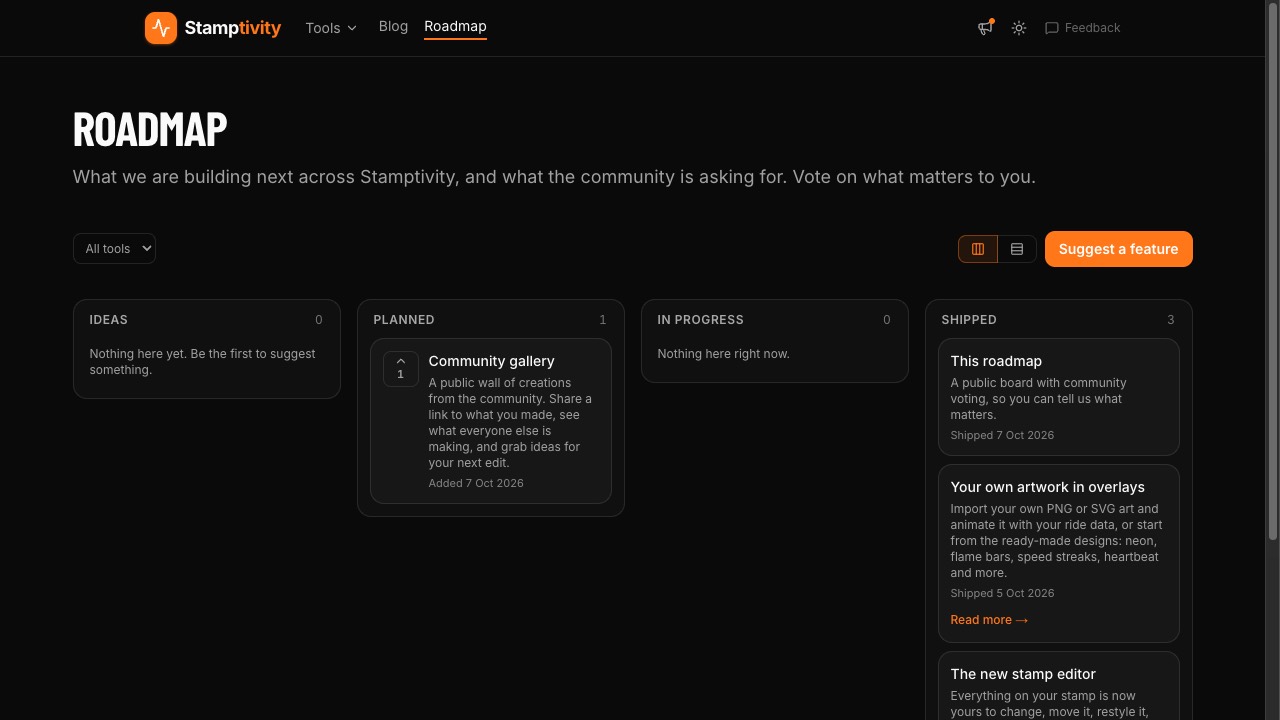Expand the Tools menu

click(x=331, y=28)
